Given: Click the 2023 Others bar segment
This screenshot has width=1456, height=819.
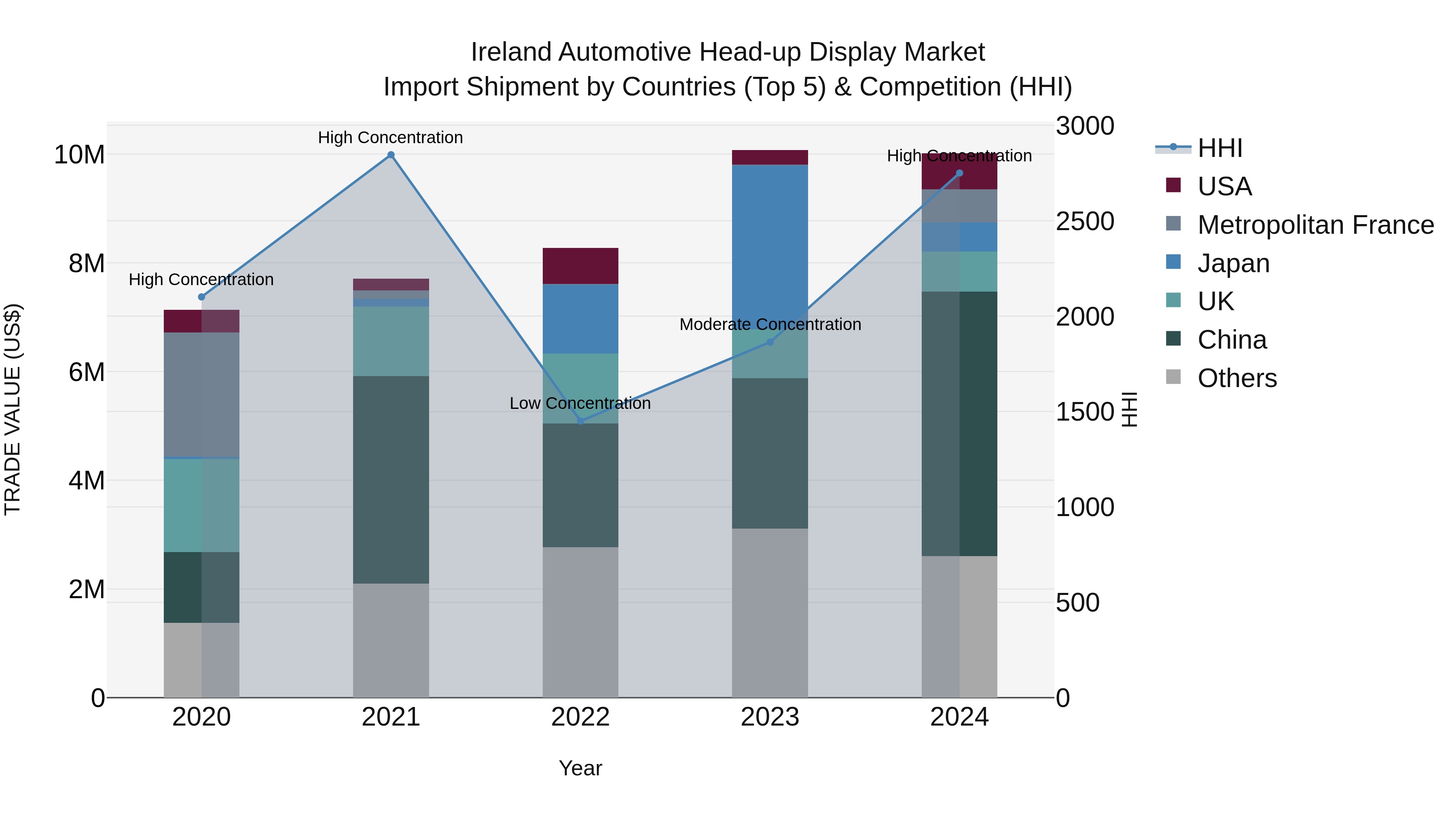Looking at the screenshot, I should (770, 613).
